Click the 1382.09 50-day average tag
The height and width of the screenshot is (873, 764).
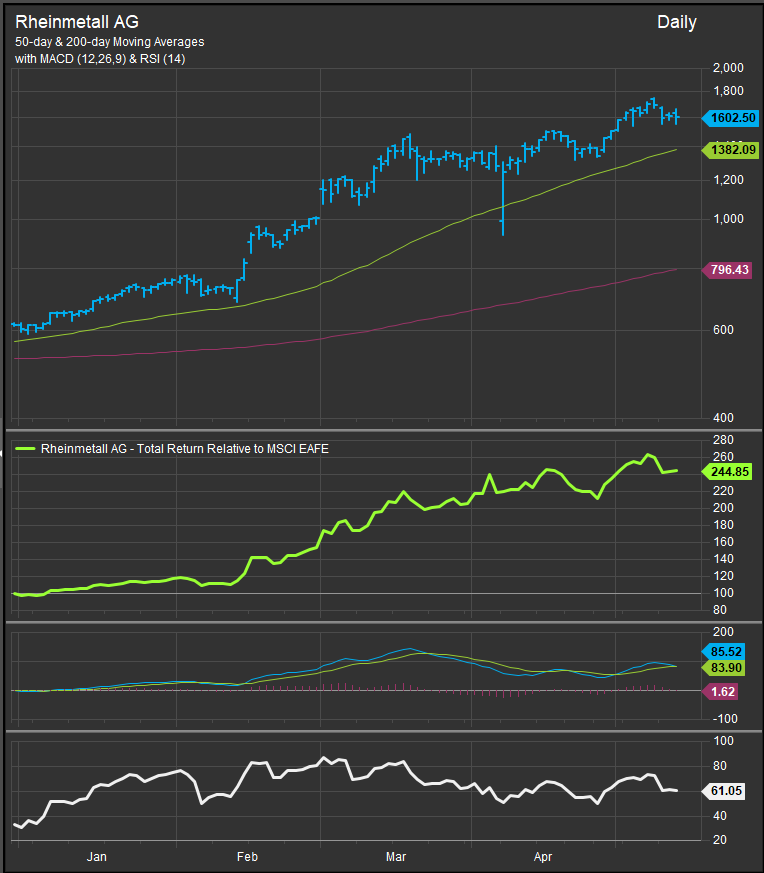[730, 150]
